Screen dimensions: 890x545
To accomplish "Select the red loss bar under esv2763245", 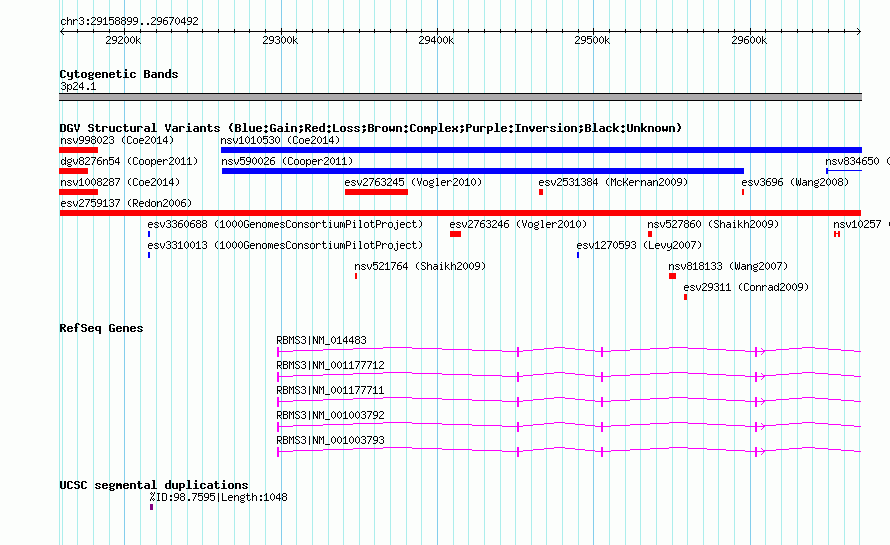I will coord(376,192).
